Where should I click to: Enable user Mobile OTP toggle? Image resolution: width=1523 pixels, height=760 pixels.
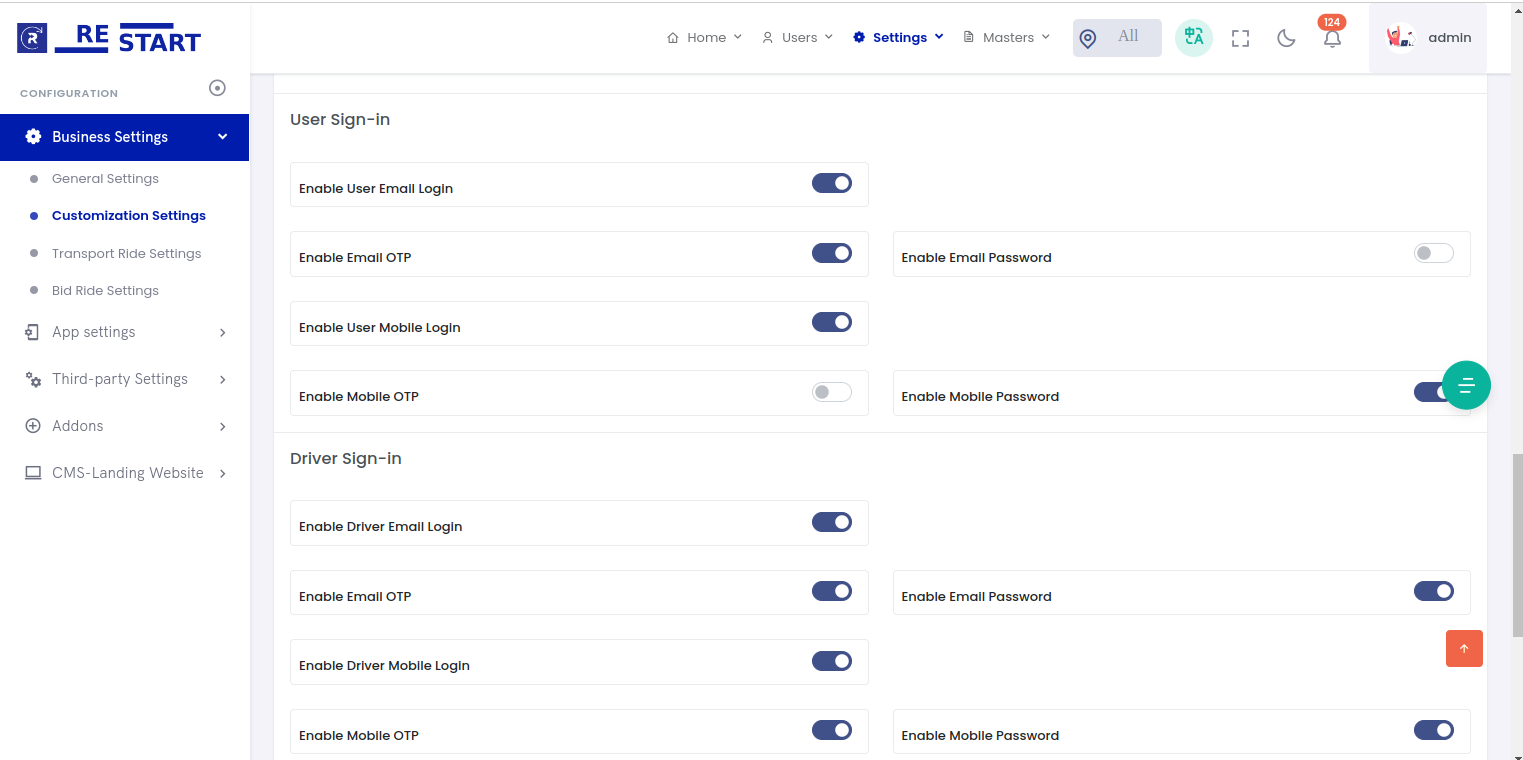[831, 392]
